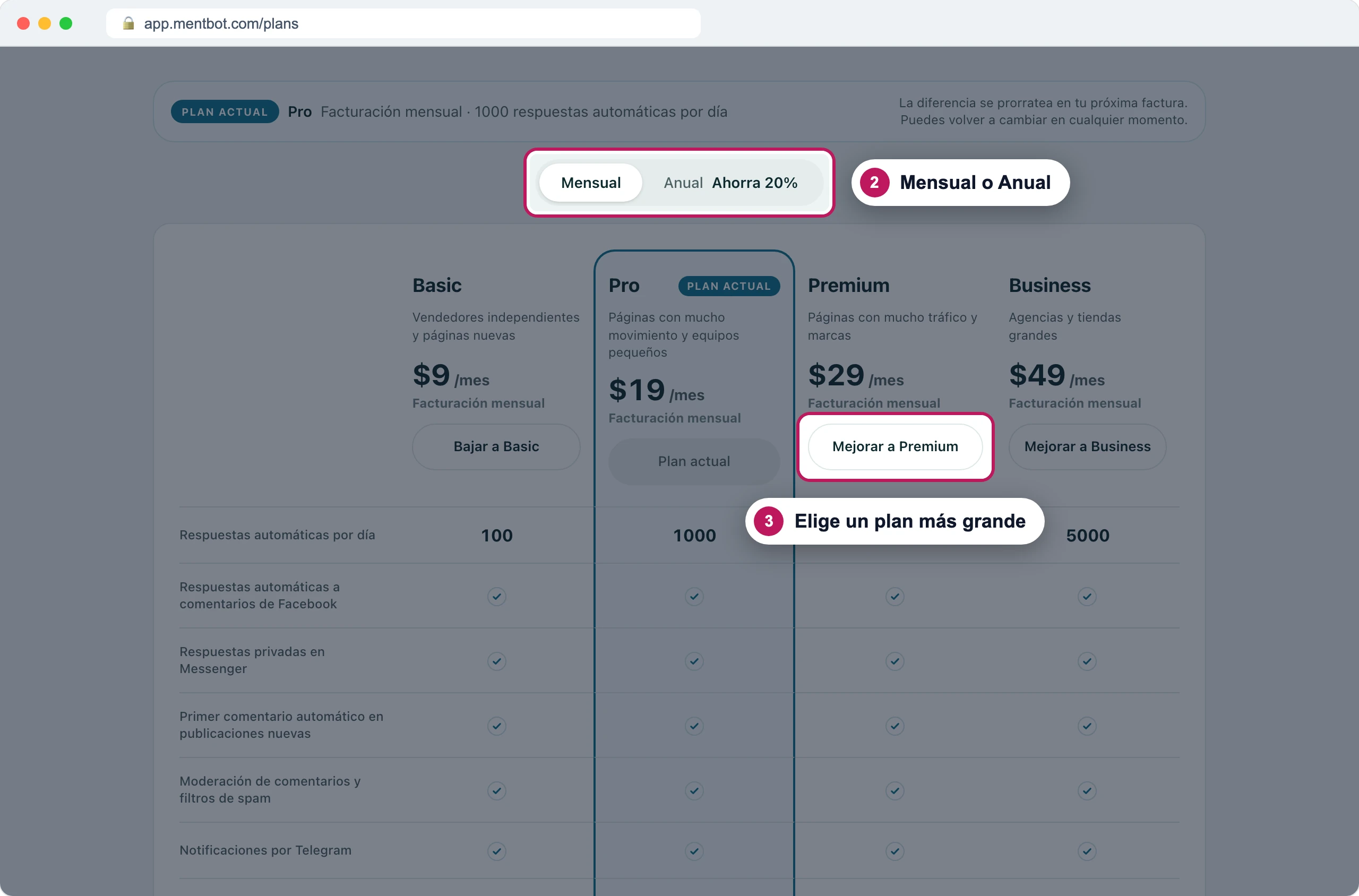
Task: Select Mensual billing option
Action: click(x=590, y=183)
